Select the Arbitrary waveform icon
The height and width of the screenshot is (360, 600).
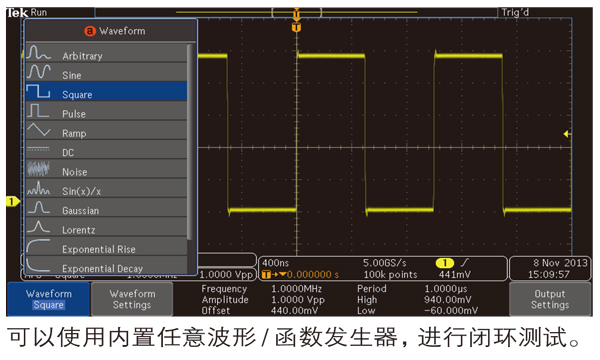point(38,52)
